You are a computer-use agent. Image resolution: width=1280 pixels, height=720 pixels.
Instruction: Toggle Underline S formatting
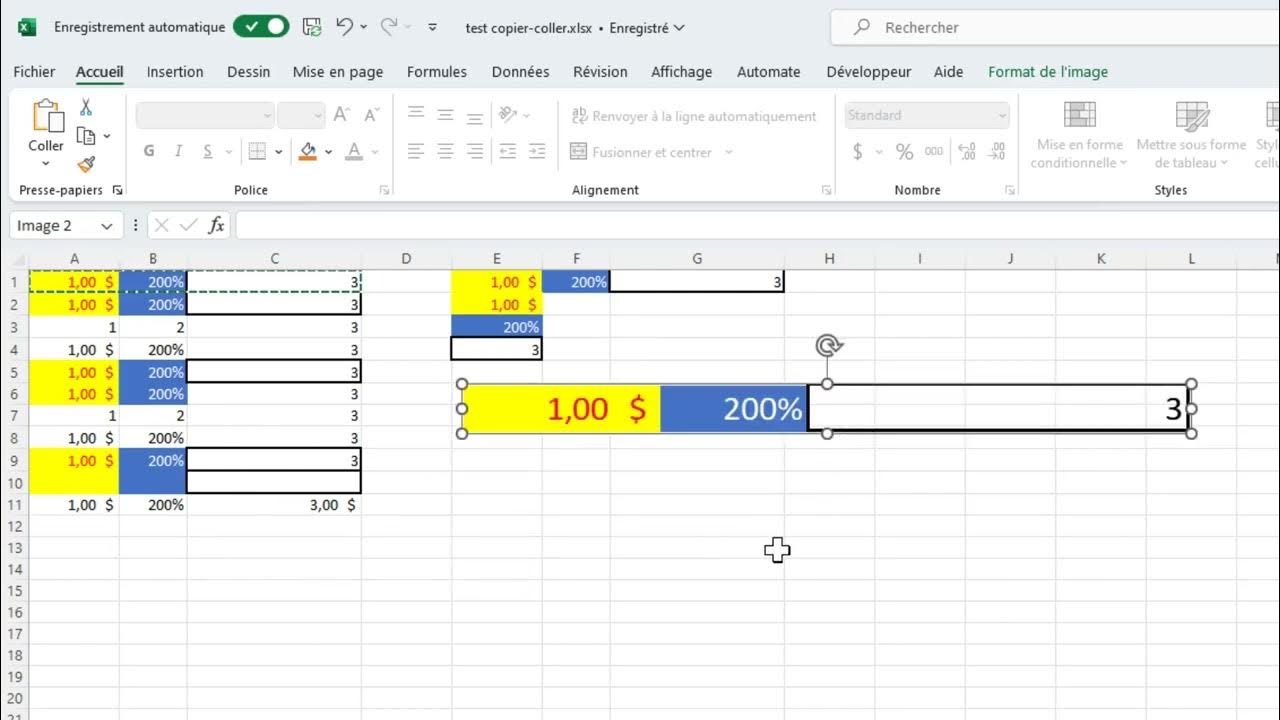[208, 152]
